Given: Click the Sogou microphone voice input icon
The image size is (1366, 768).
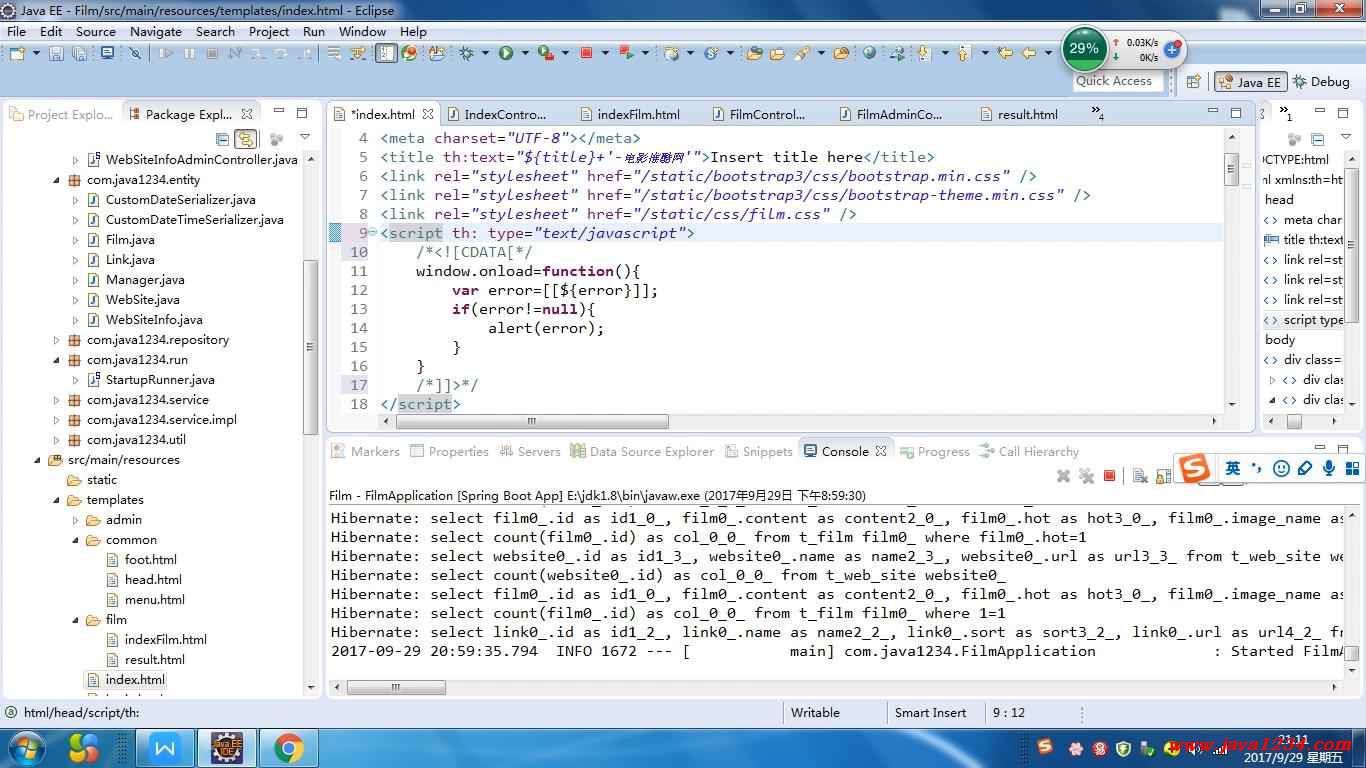Looking at the screenshot, I should tap(1329, 468).
